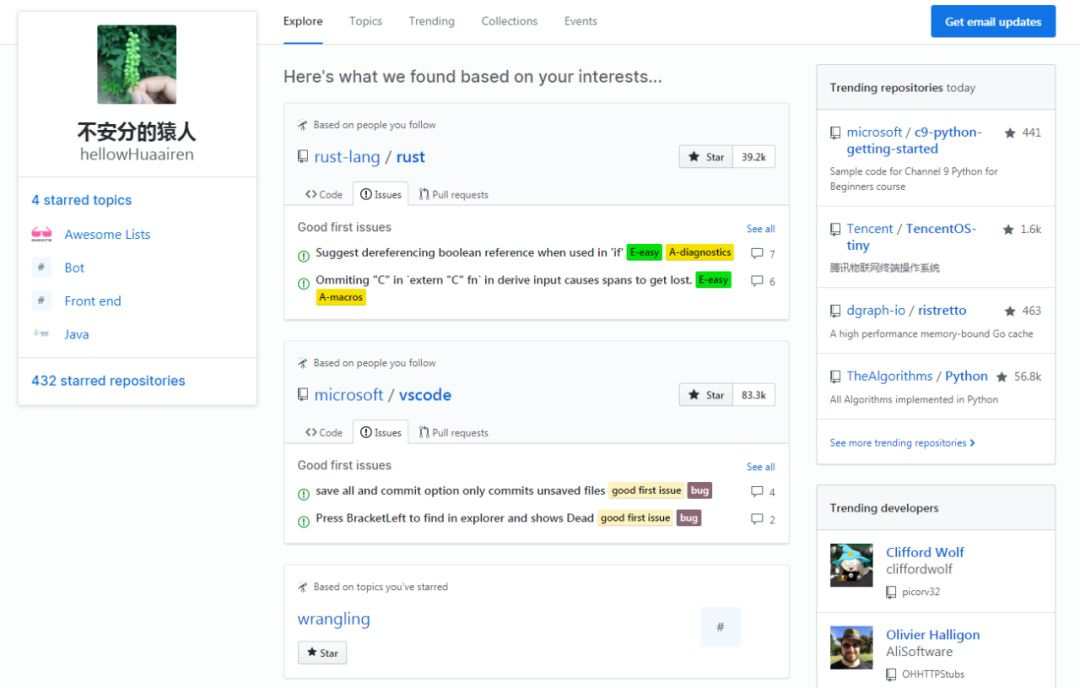Open Pull requests tab for microsoft / vscode

click(x=454, y=432)
